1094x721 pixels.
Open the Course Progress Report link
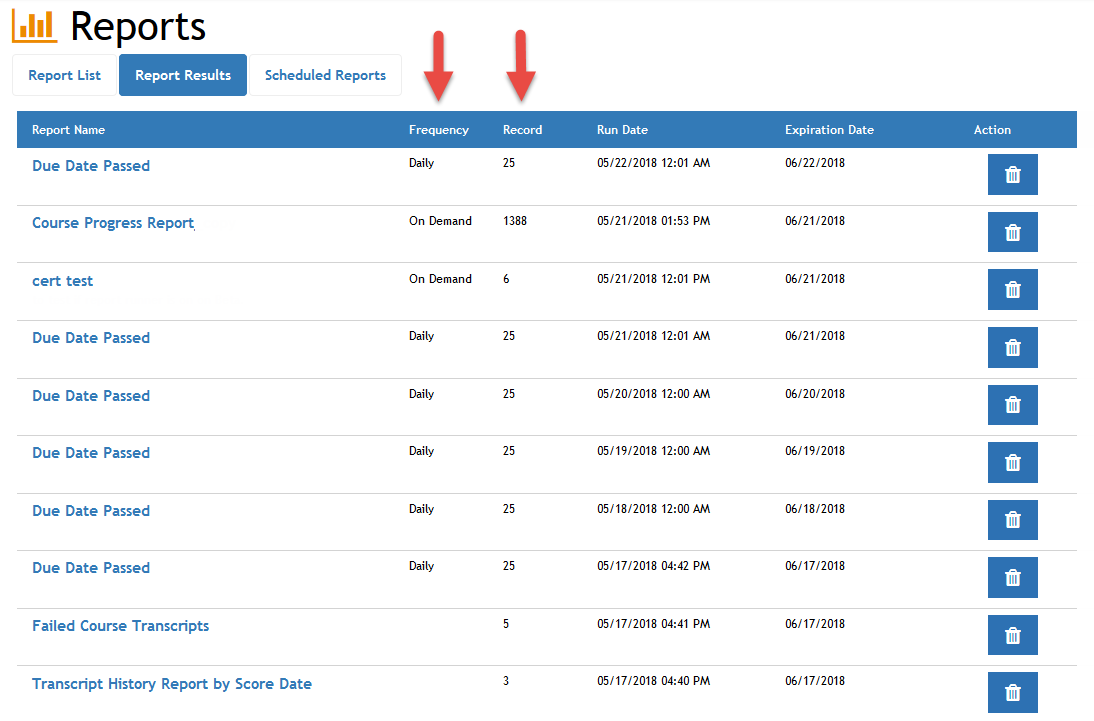point(113,223)
